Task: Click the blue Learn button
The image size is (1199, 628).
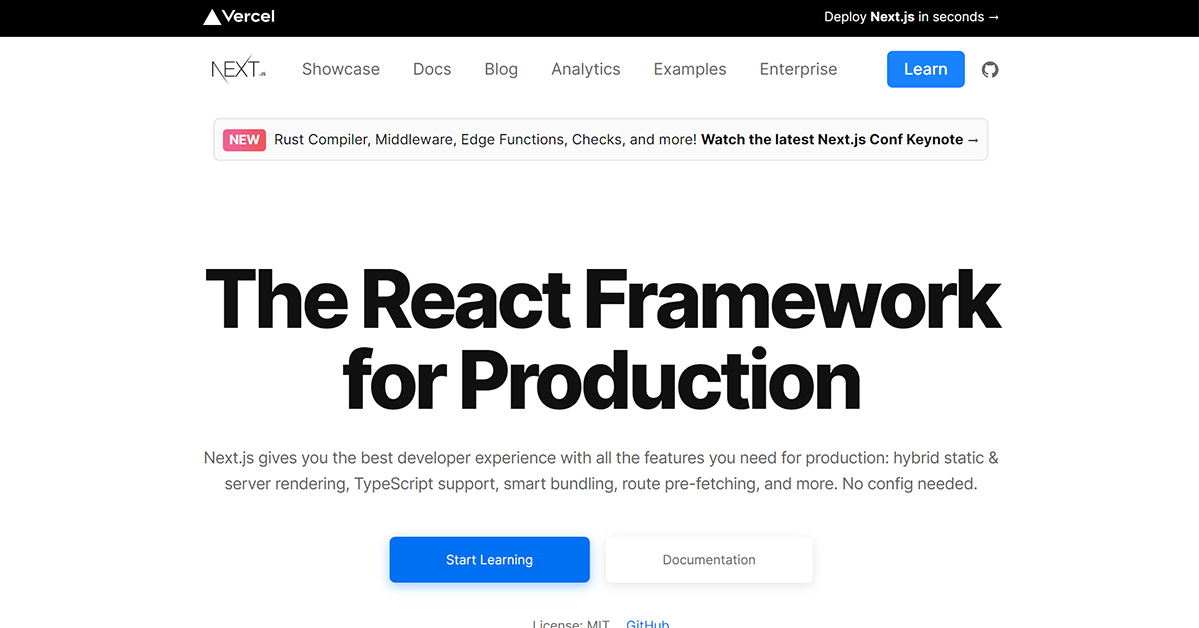Action: 925,69
